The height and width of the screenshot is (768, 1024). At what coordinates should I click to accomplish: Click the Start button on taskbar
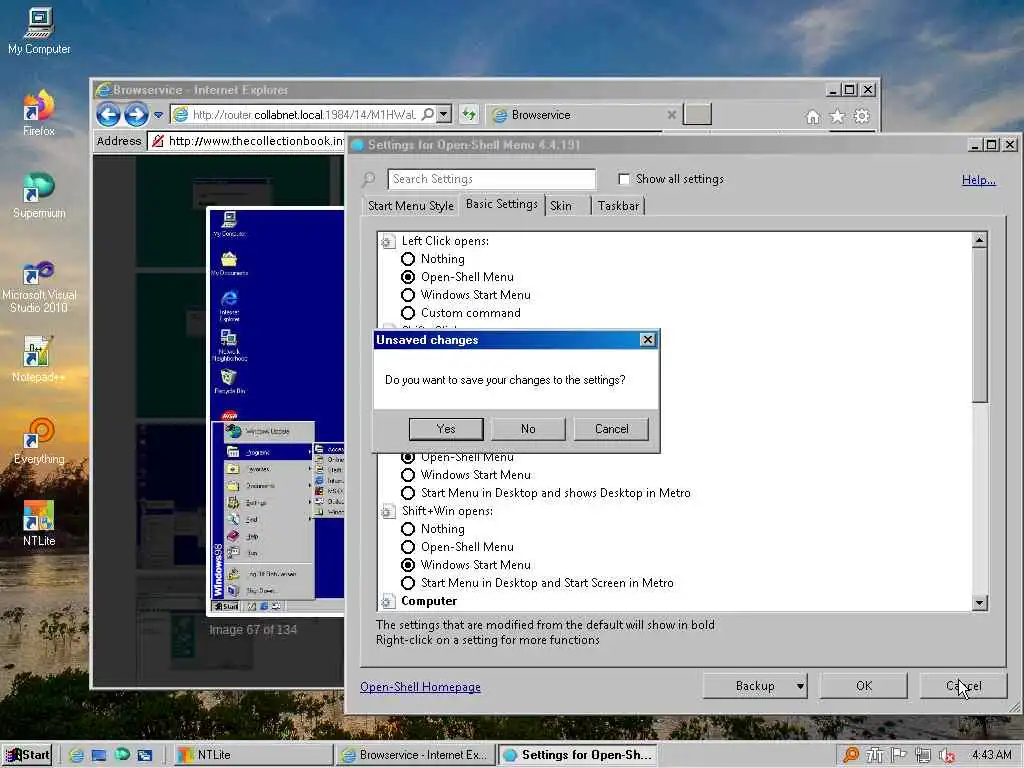[27, 755]
